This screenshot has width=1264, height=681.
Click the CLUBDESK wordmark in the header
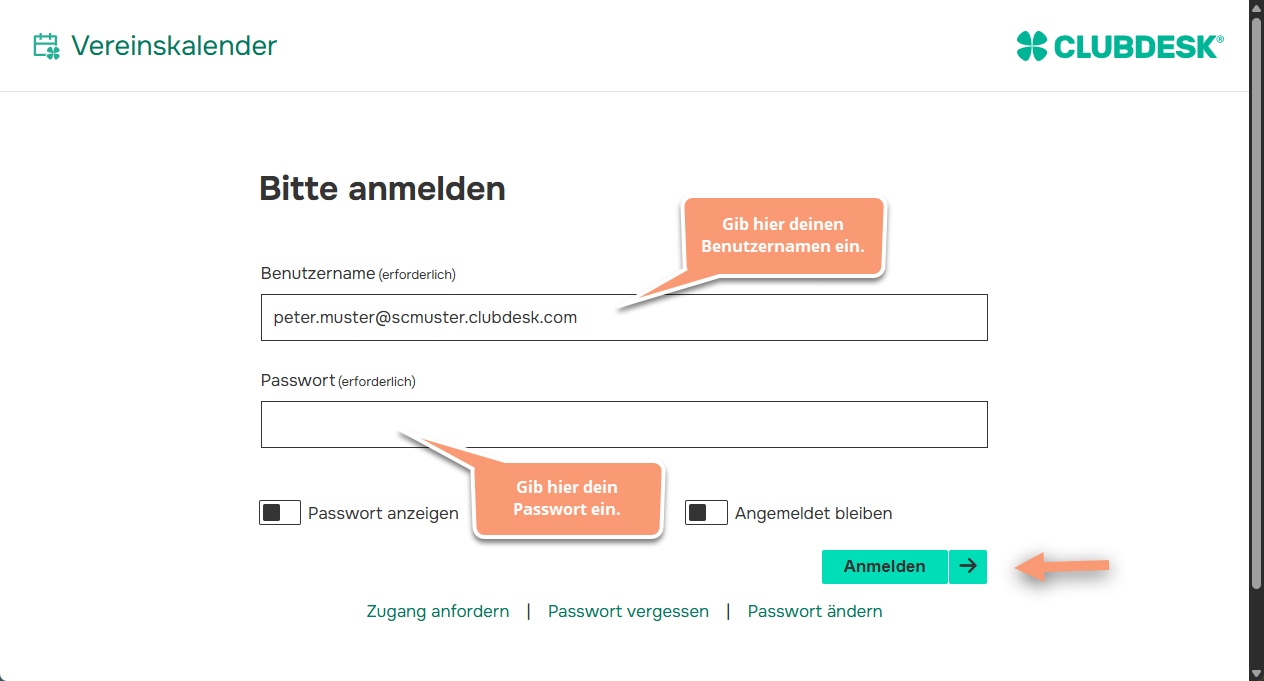tap(1137, 44)
